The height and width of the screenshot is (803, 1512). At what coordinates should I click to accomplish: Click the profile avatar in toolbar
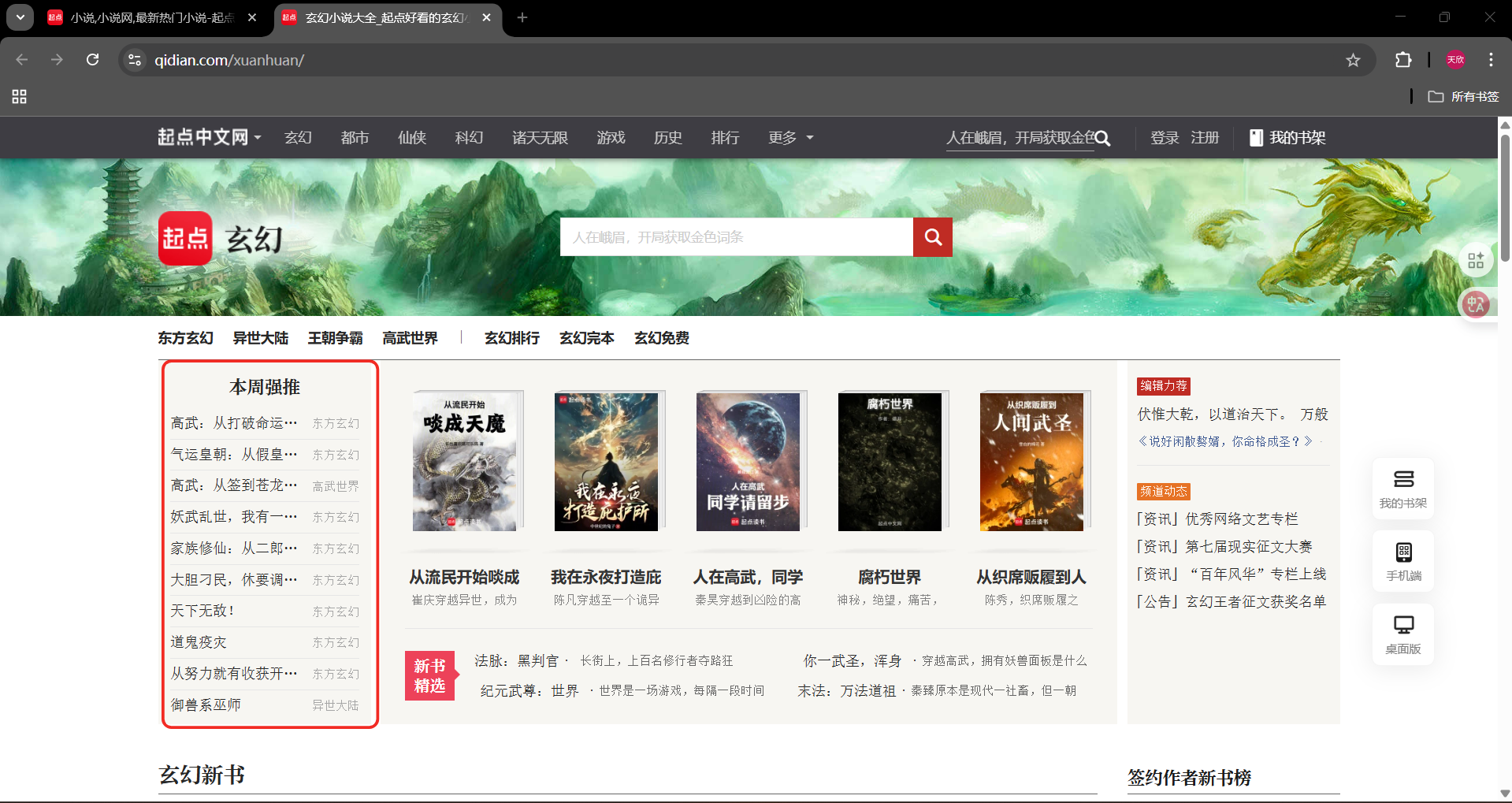coord(1455,60)
